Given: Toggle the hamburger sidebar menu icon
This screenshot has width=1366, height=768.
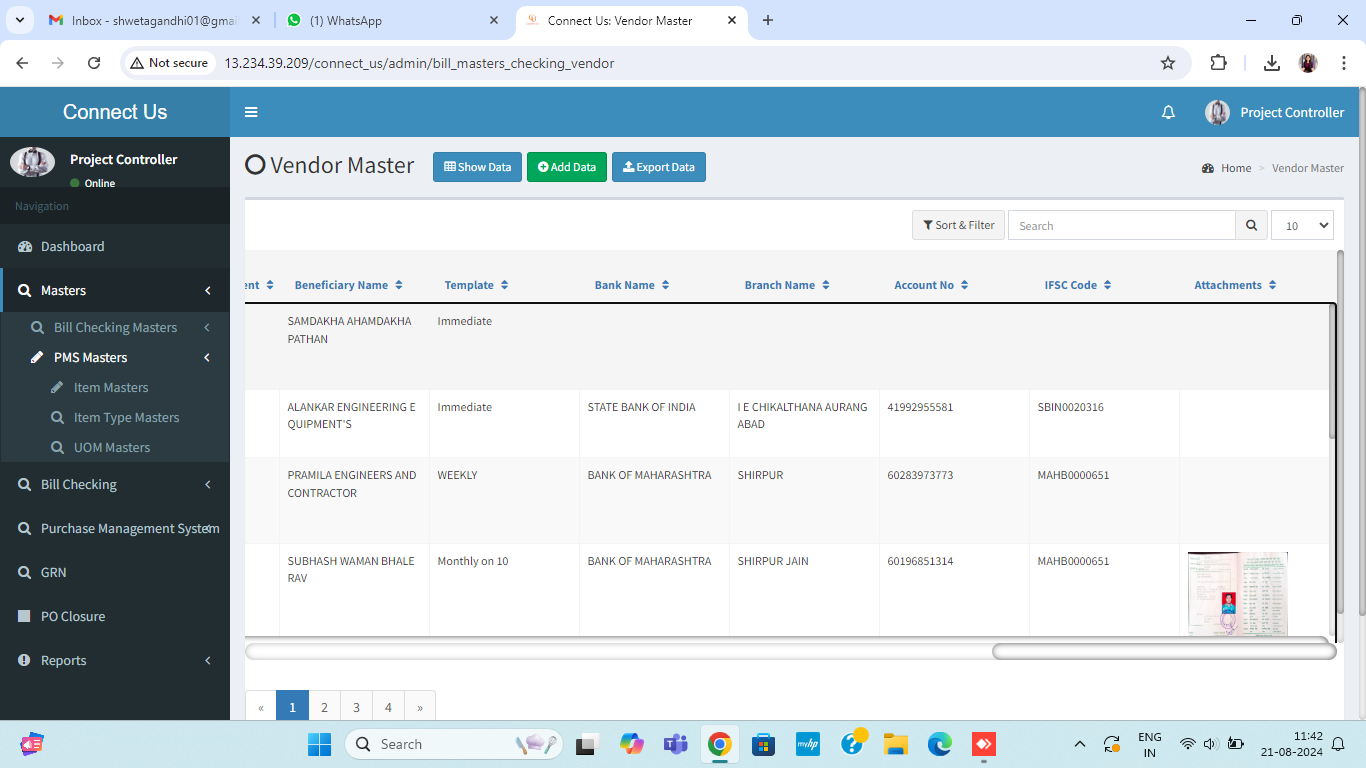Looking at the screenshot, I should click(251, 112).
